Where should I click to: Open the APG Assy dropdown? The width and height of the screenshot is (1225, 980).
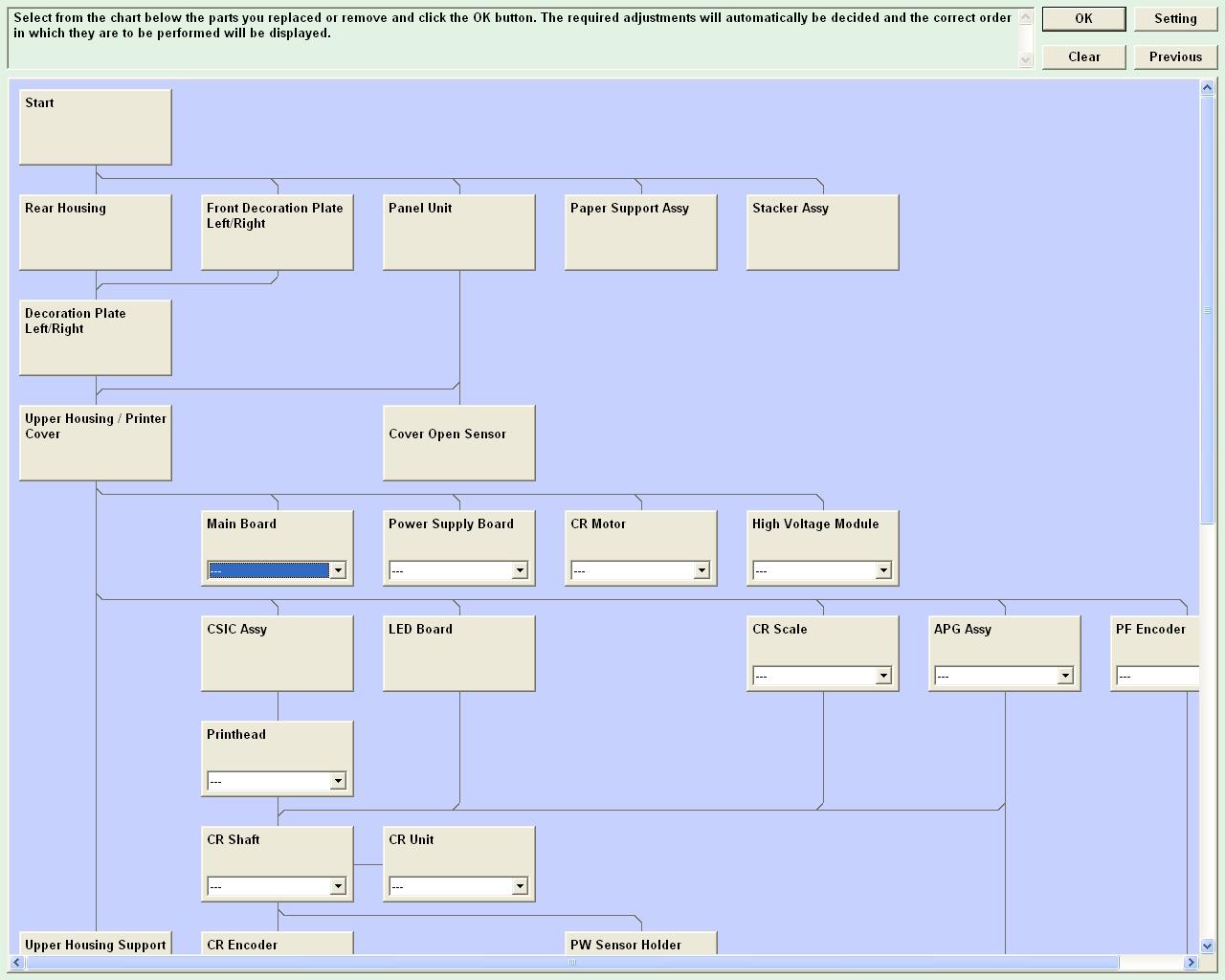(x=1064, y=676)
